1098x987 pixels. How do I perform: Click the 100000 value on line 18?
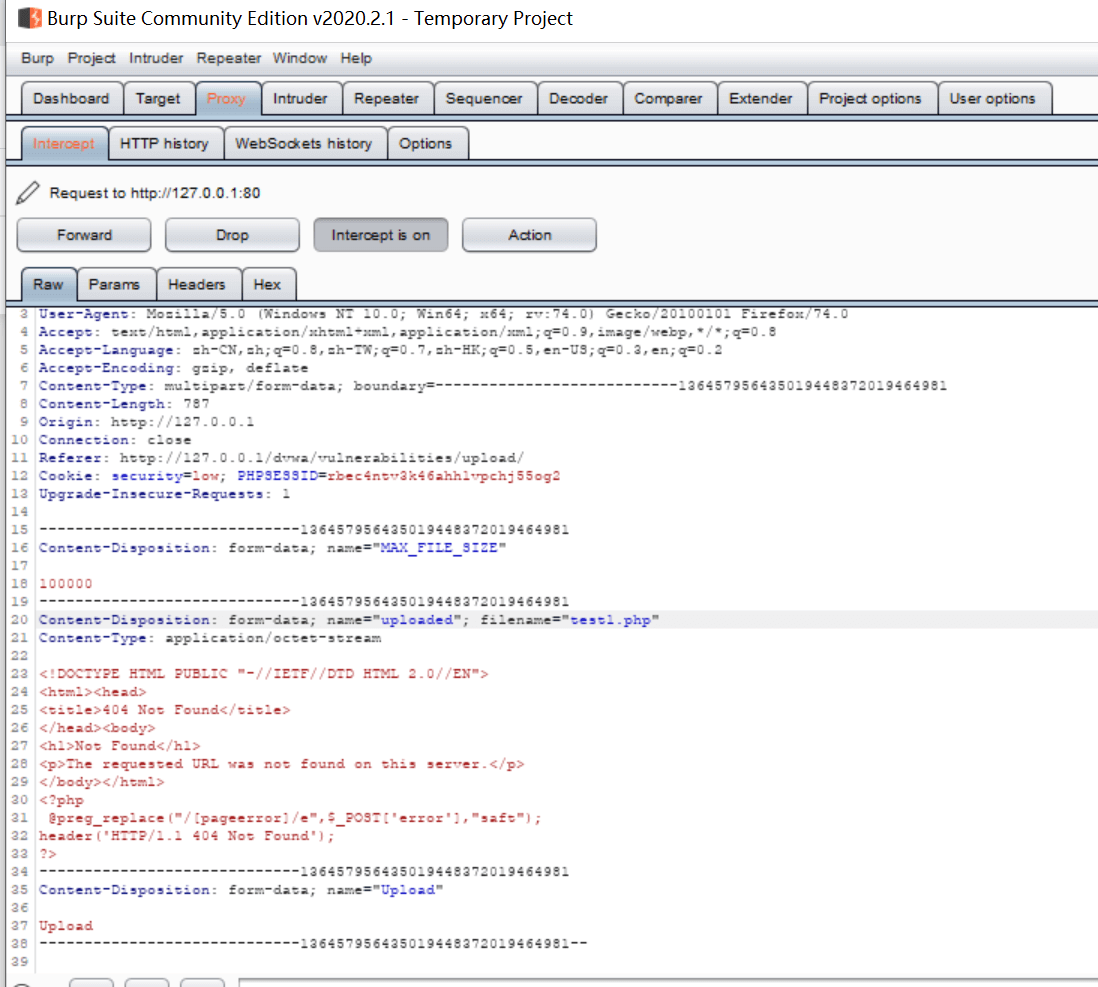click(66, 584)
